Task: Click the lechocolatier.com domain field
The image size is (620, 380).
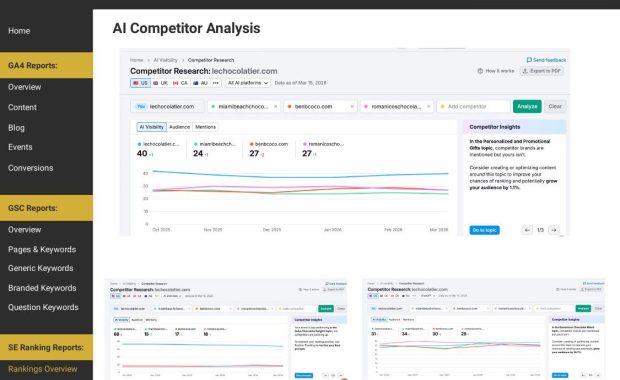Action: [x=167, y=106]
